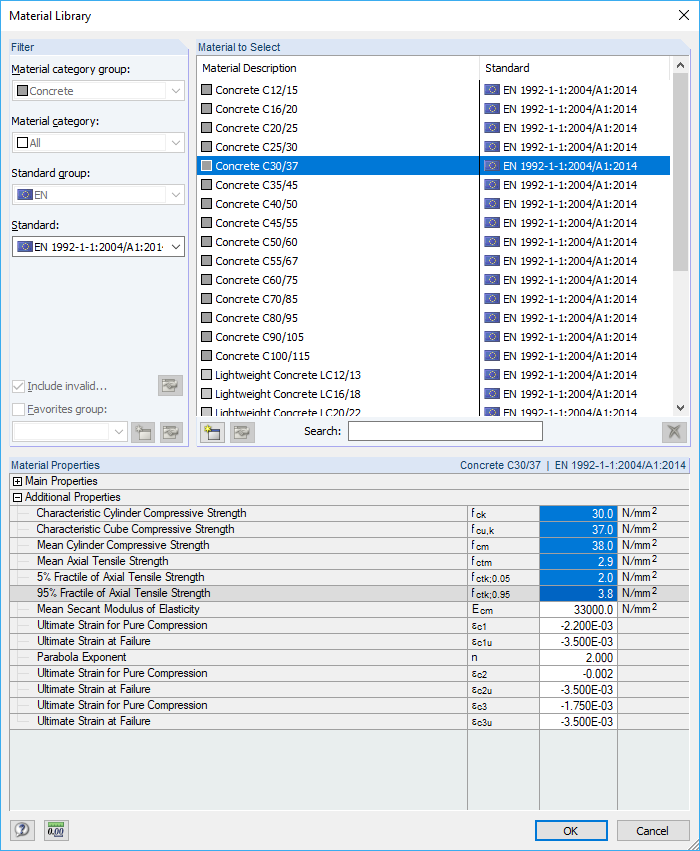Select Concrete C55/67 in the list
This screenshot has height=851, width=700.
pos(434,261)
